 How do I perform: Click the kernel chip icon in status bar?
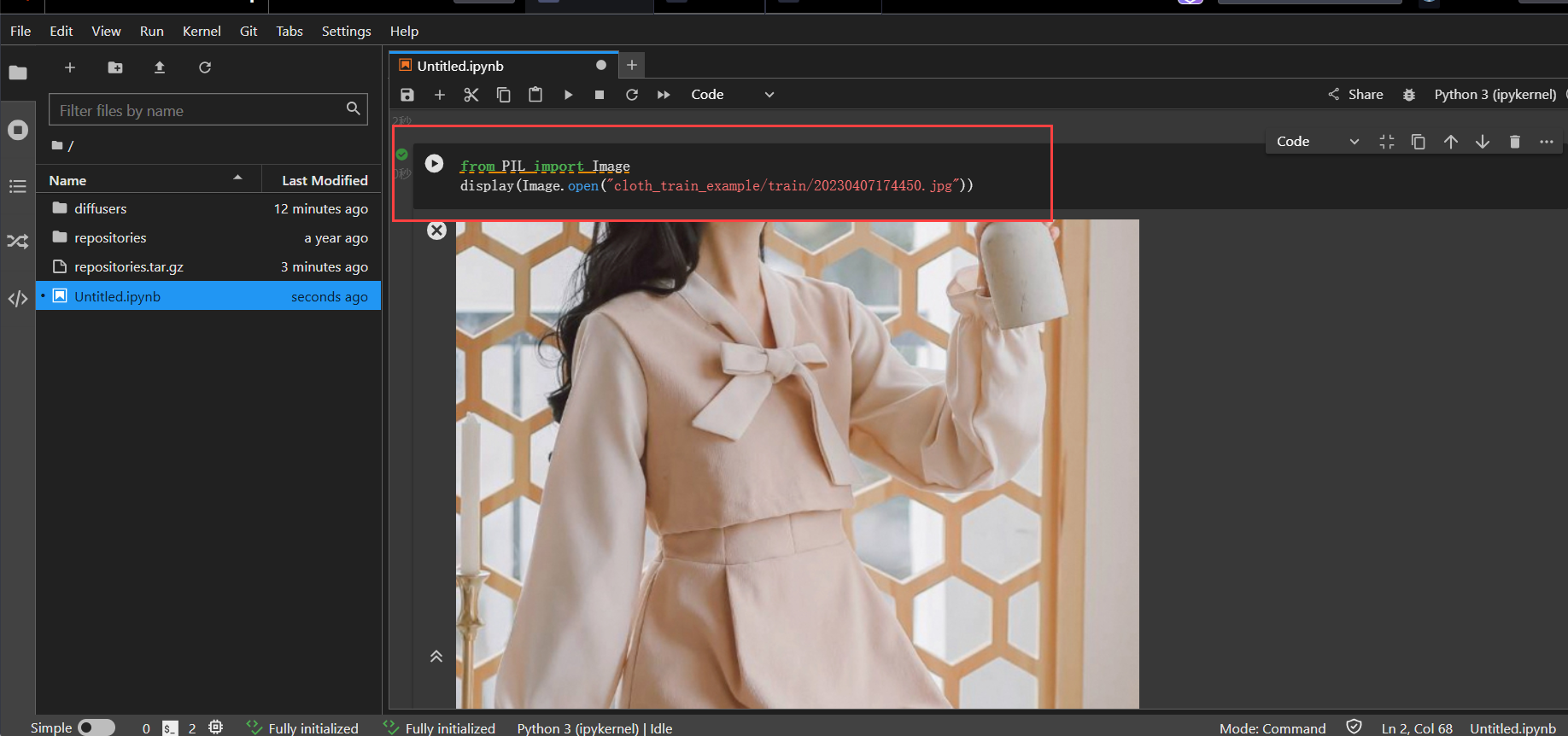tap(216, 727)
